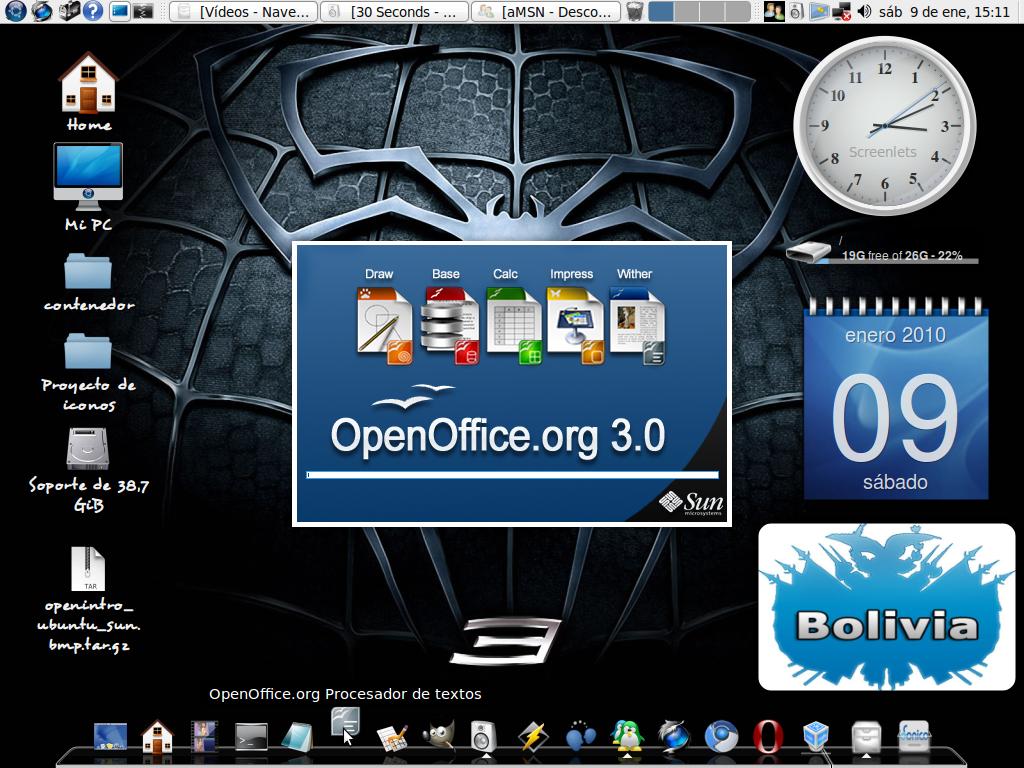Click the camera icon in top panel

pos(69,11)
